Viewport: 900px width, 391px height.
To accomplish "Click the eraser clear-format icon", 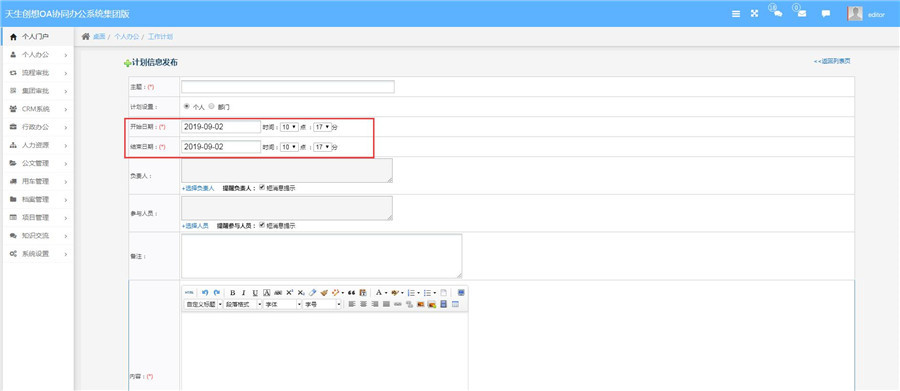I will pos(312,292).
